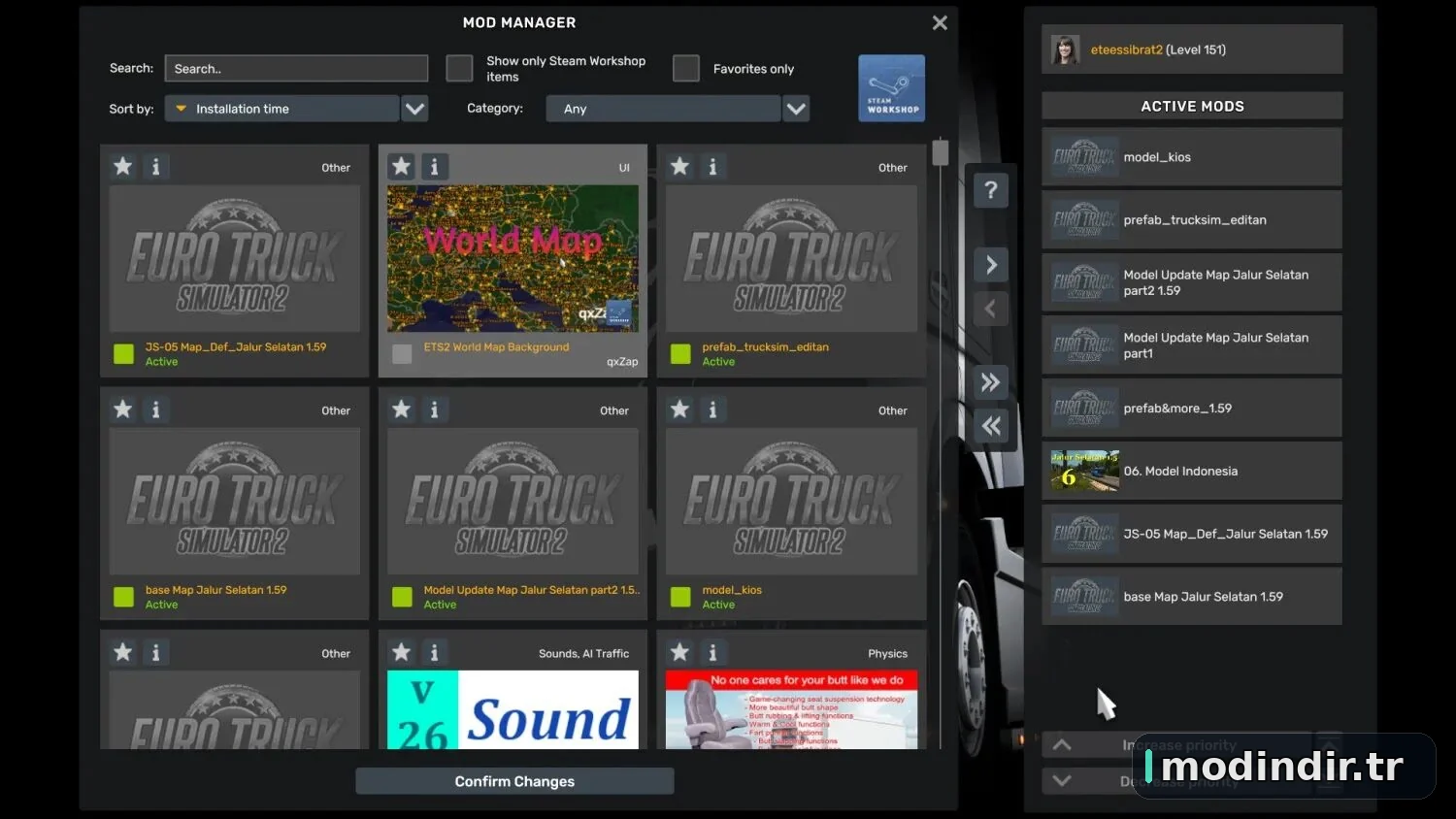
Task: Click the eteessibrat2 profile name
Action: (x=1126, y=49)
